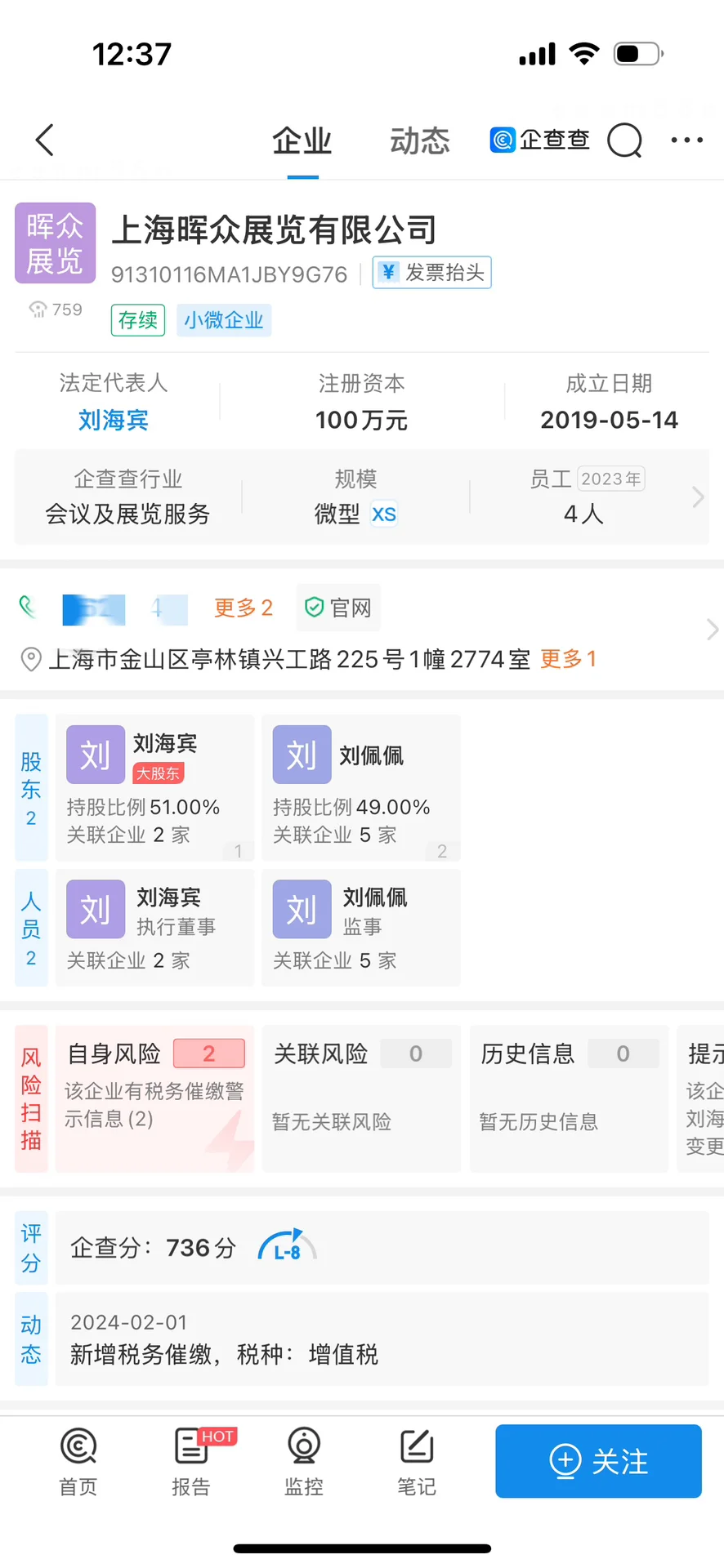Tap company name 上海晖众展览有限公司
This screenshot has width=724, height=1568.
tap(275, 229)
